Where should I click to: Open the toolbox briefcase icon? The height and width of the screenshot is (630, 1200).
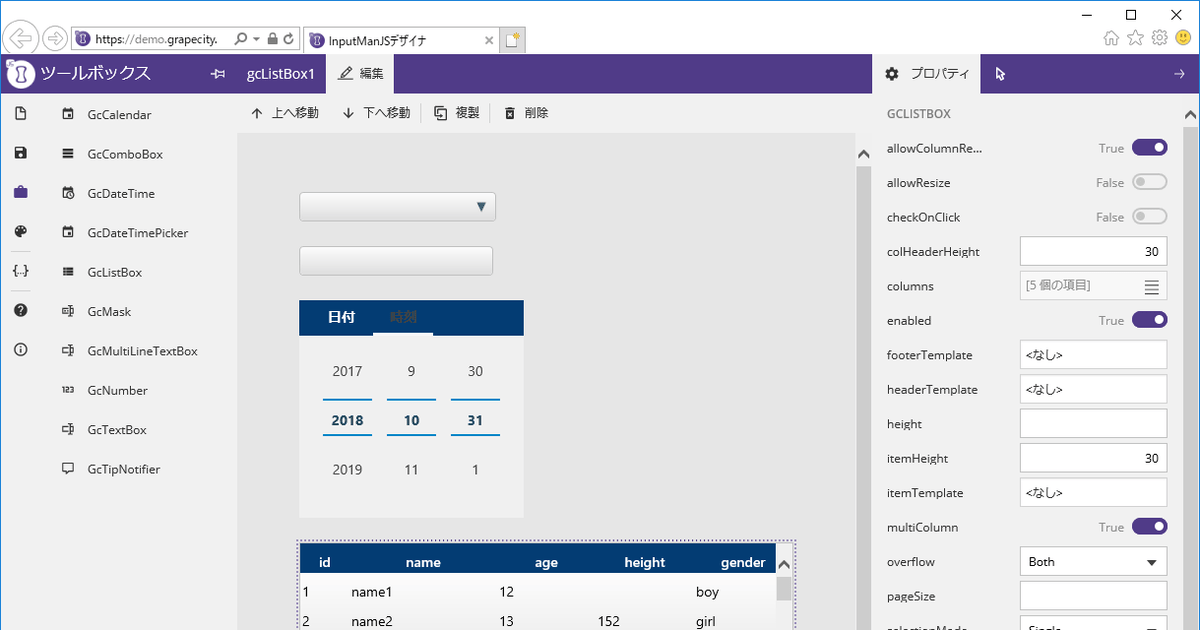[x=21, y=193]
